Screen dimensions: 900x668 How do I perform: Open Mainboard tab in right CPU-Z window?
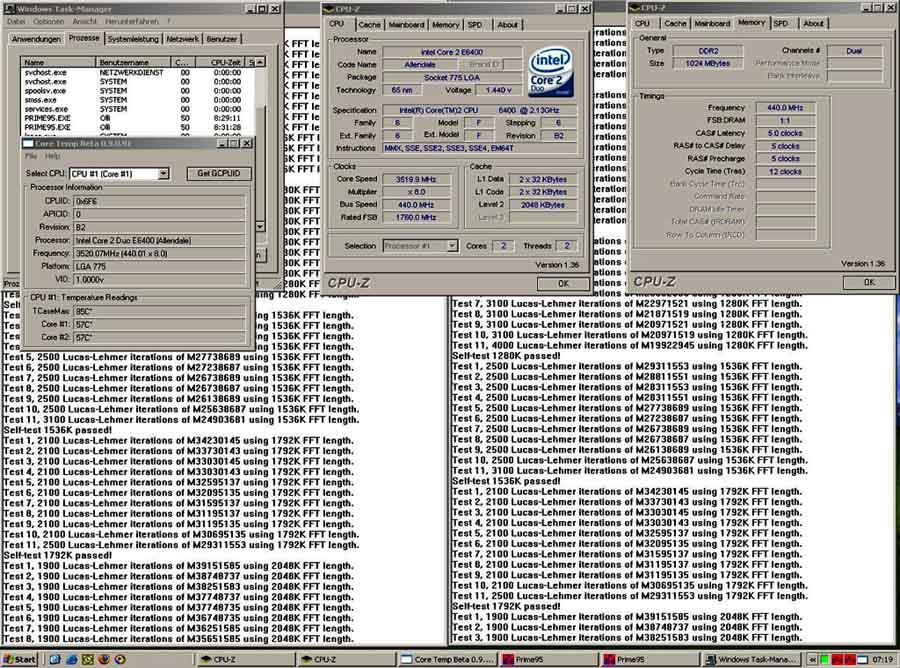click(712, 24)
